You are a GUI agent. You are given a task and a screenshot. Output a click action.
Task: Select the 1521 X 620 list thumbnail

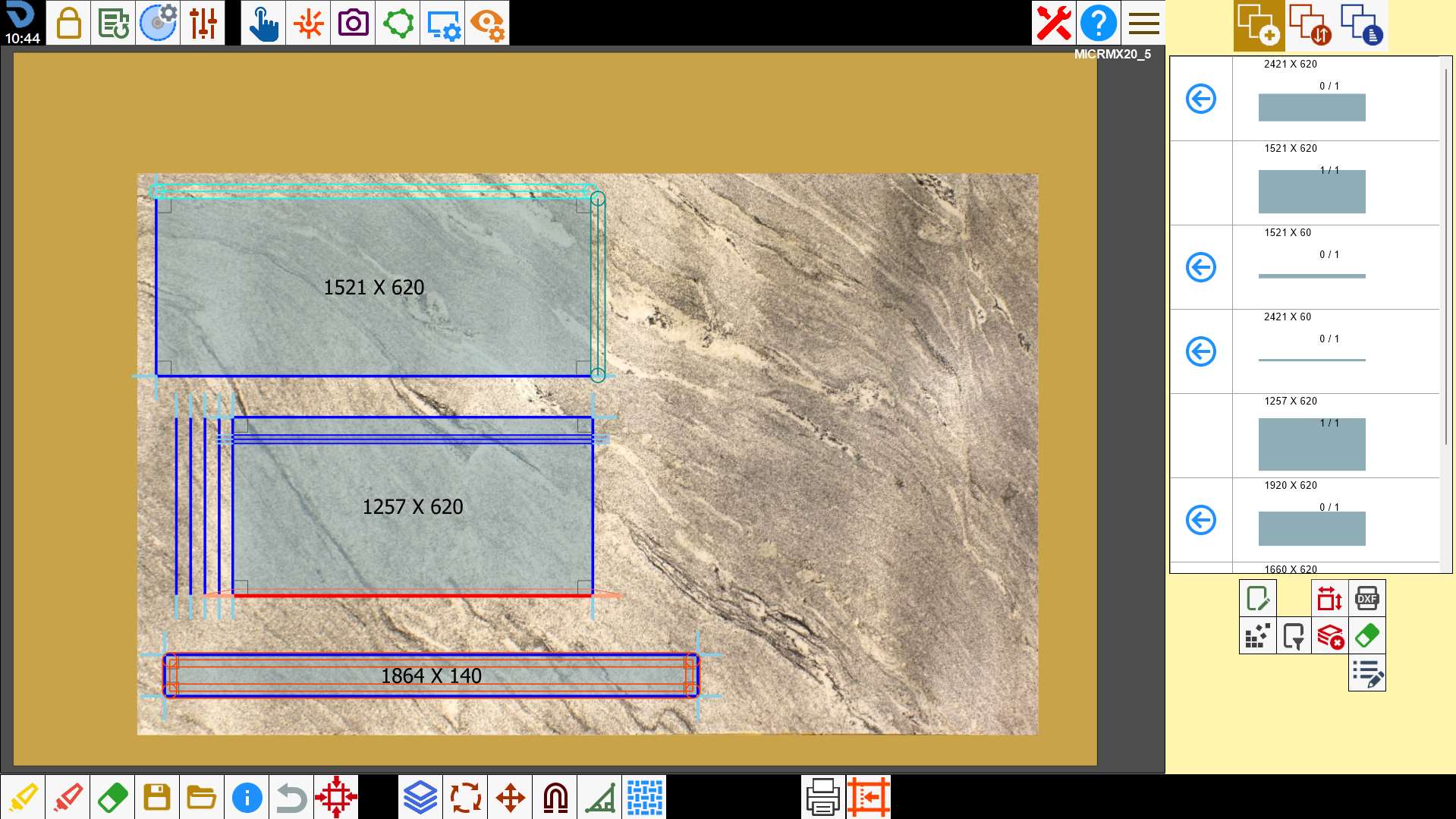coord(1312,191)
